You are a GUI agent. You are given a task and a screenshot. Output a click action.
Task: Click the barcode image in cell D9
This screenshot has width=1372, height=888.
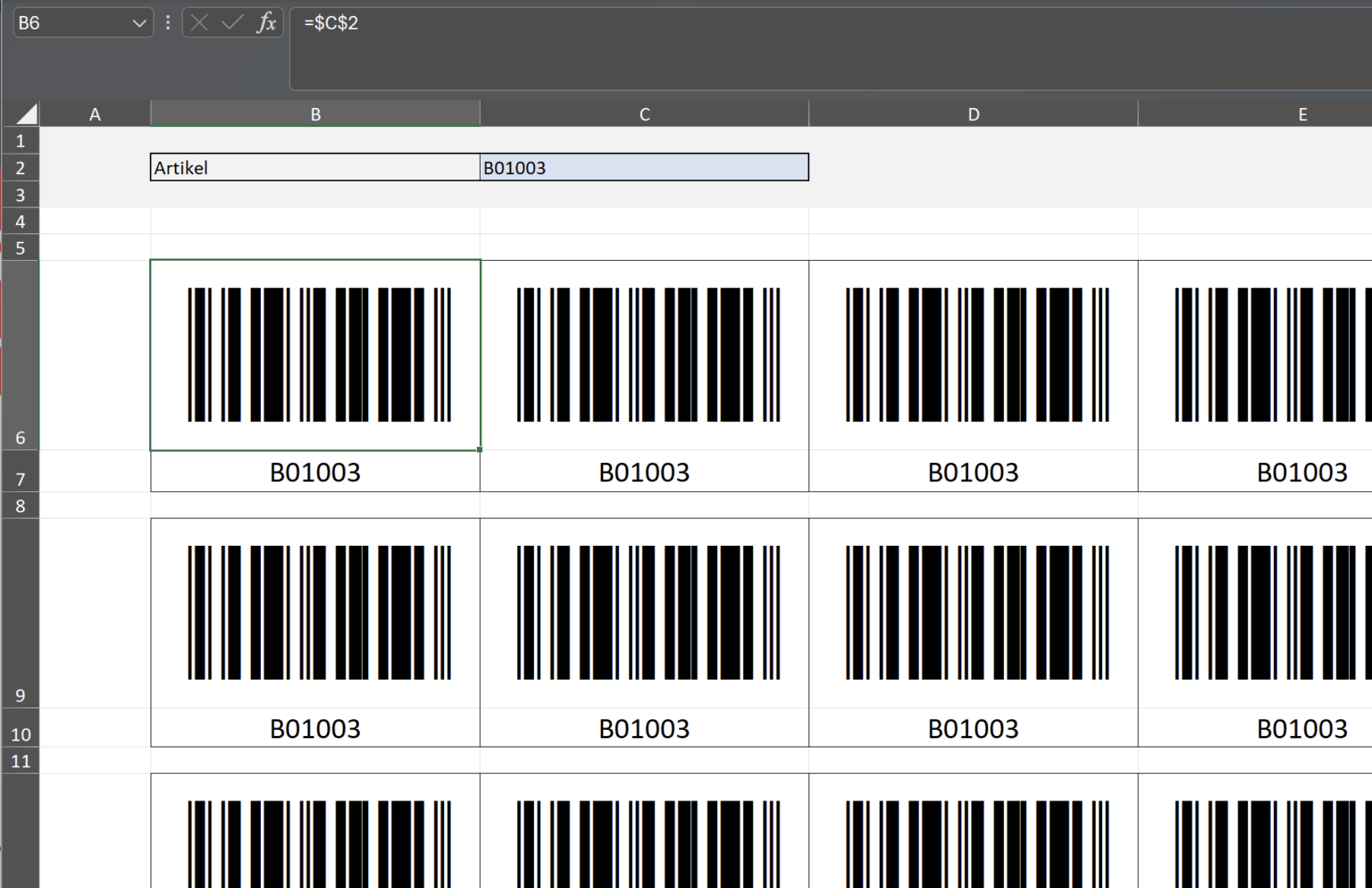973,612
